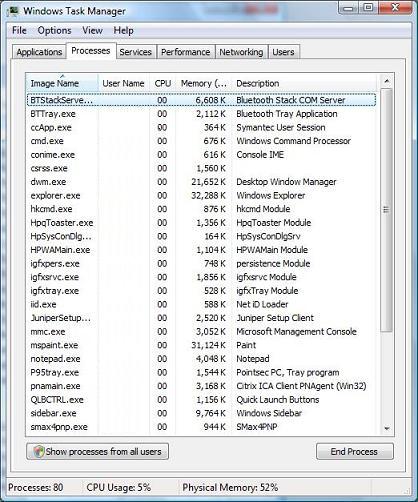The image size is (418, 502).
Task: Select the HpSysConDlg... process
Action: tap(201, 236)
